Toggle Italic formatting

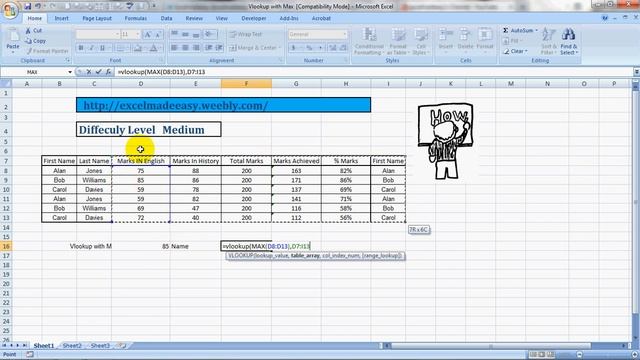click(x=91, y=48)
